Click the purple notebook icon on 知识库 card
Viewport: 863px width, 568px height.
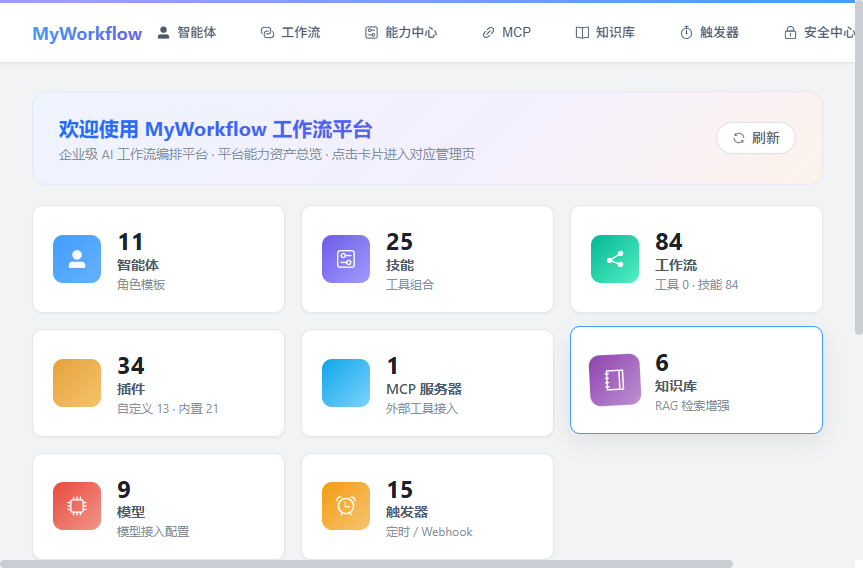(615, 380)
